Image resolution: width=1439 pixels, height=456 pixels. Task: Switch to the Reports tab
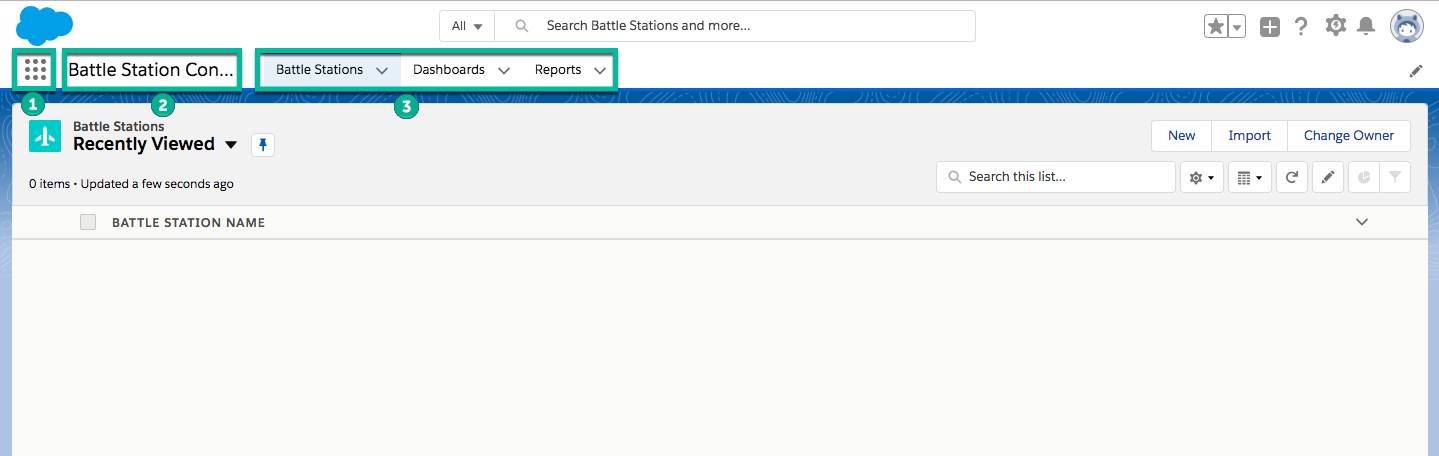point(558,70)
